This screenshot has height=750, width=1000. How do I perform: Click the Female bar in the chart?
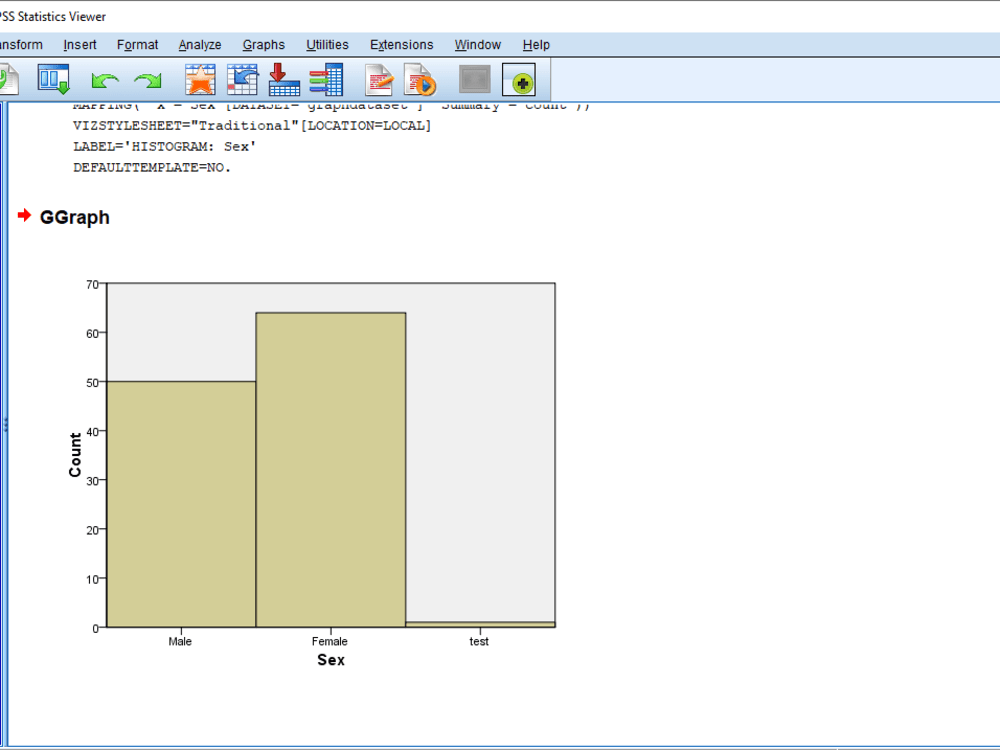point(330,470)
